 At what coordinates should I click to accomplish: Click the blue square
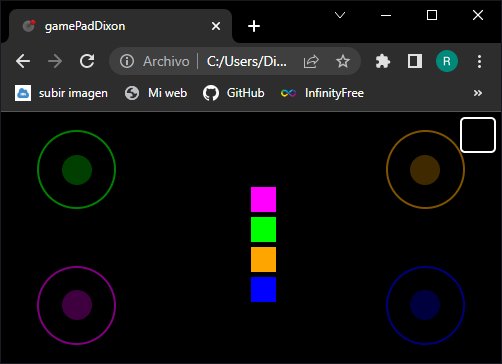(x=263, y=289)
